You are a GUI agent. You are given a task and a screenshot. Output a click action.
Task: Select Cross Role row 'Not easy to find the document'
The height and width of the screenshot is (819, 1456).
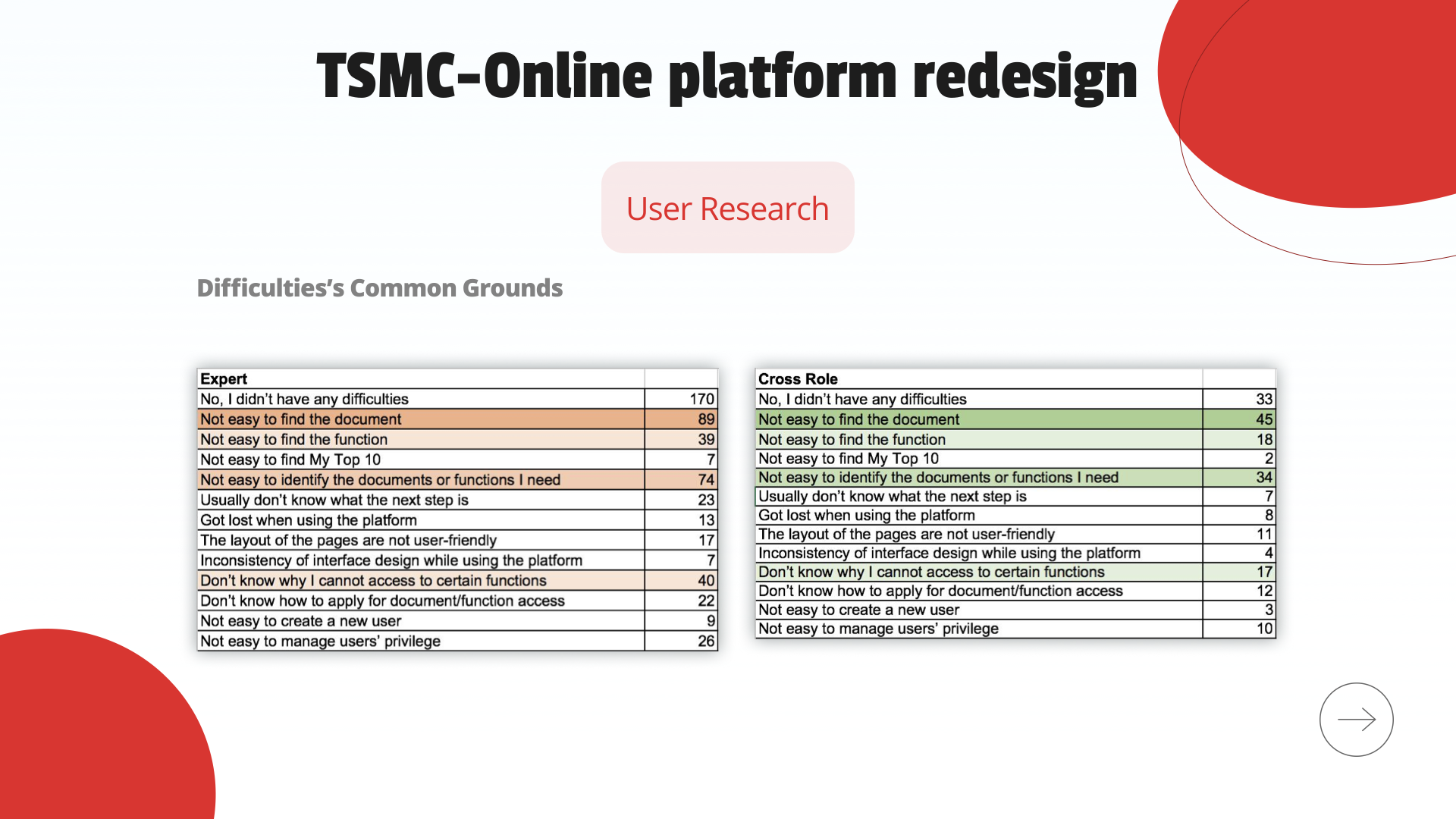click(1015, 419)
